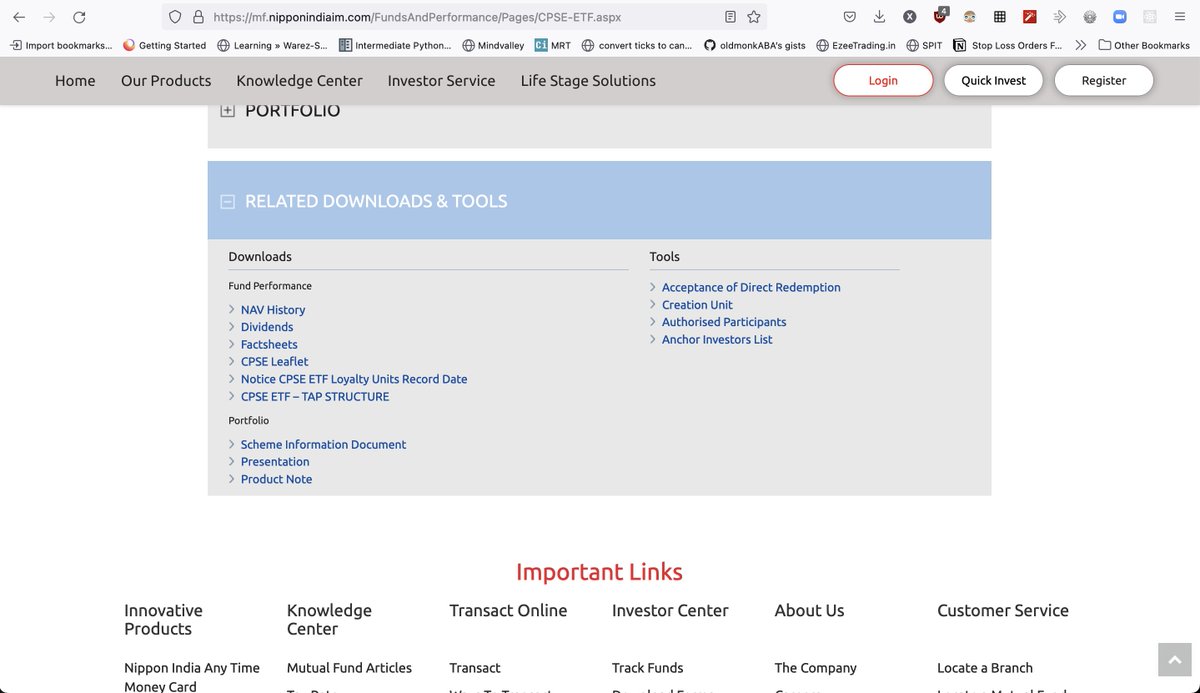Open the Firefox hamburger menu
Screen dimensions: 1200x693
(x=1180, y=17)
